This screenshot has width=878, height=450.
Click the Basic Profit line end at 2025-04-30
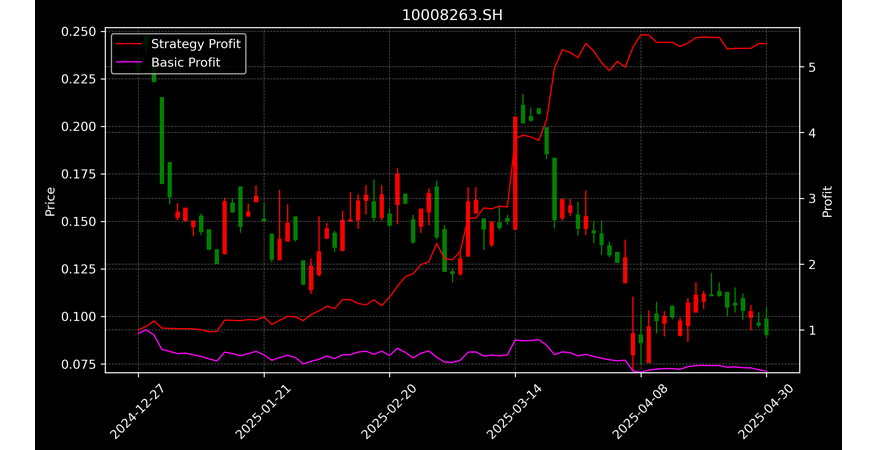[x=766, y=371]
